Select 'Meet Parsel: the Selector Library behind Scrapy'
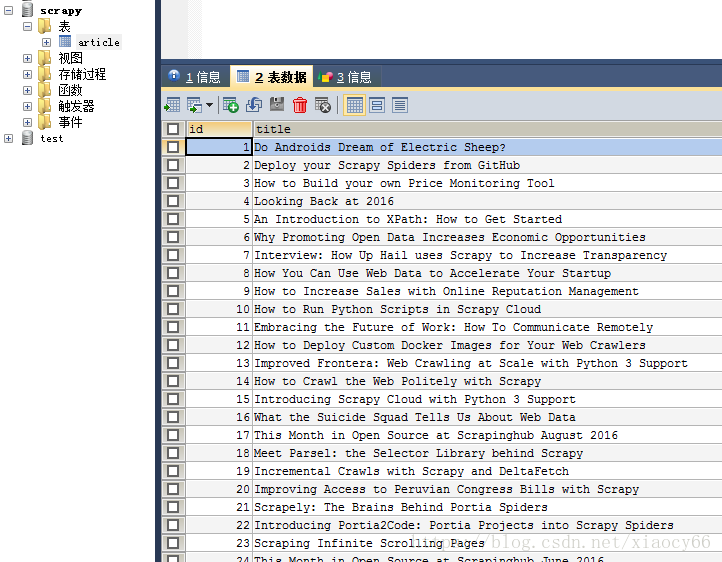The image size is (722, 562). [488, 453]
